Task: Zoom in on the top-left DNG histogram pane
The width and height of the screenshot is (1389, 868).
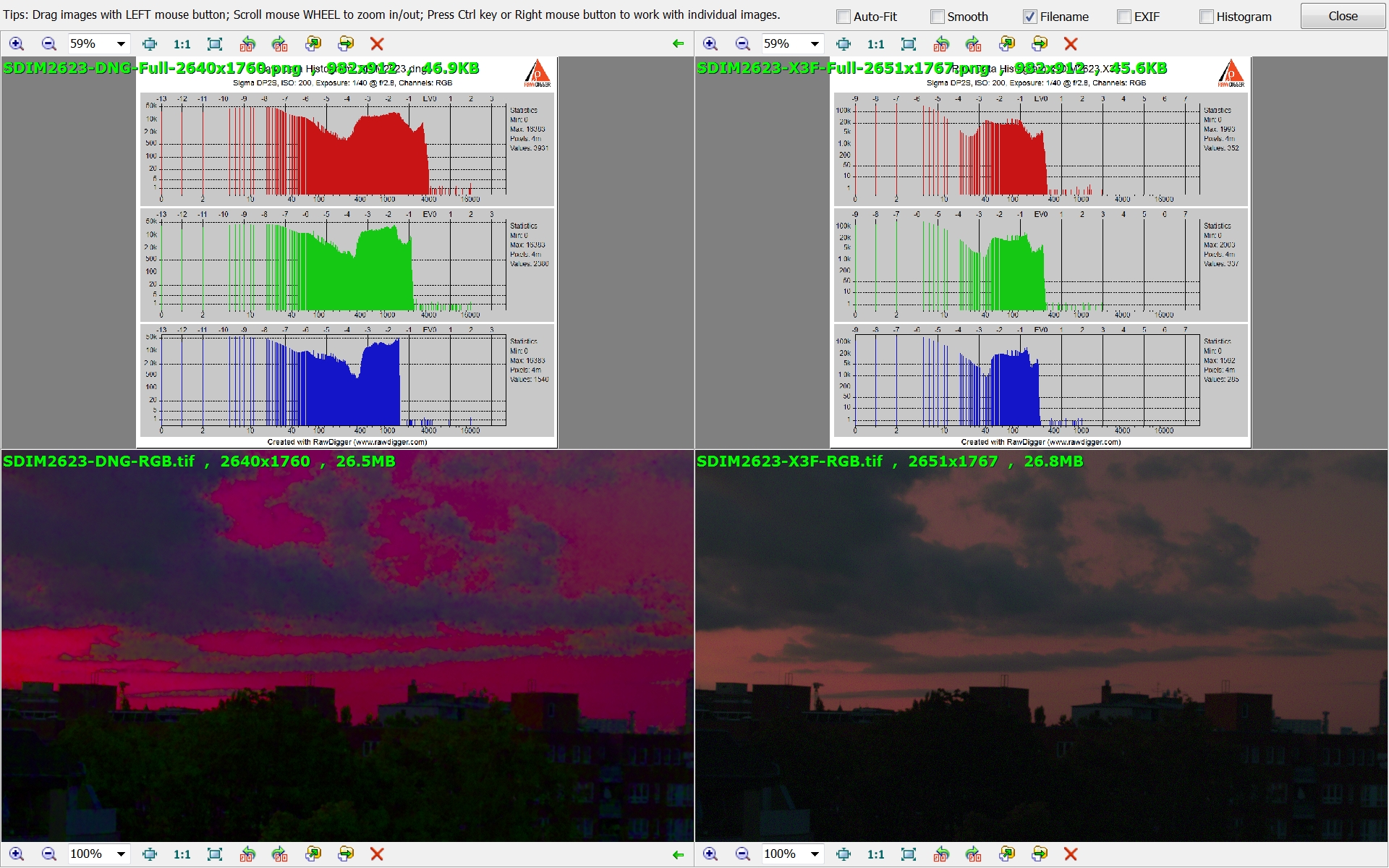Action: click(16, 44)
